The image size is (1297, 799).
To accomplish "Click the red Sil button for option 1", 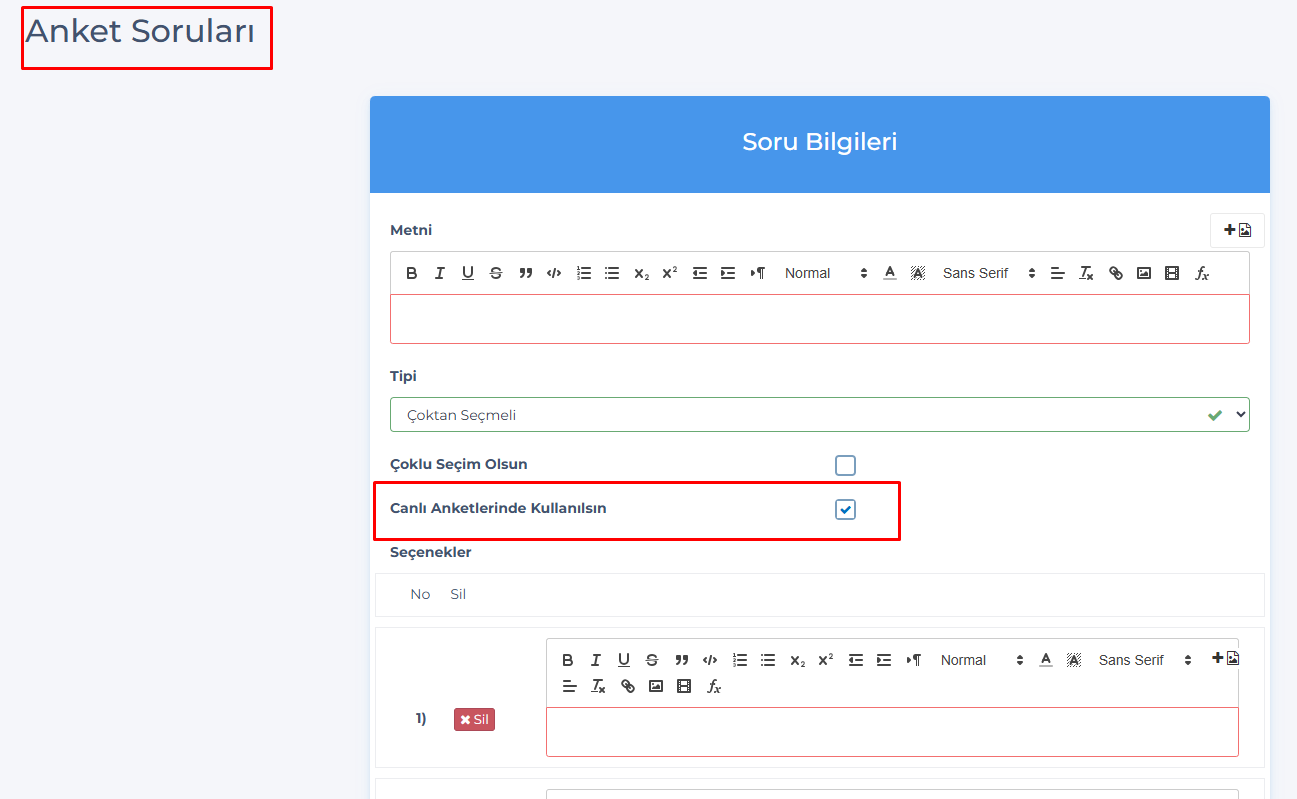I will point(474,720).
